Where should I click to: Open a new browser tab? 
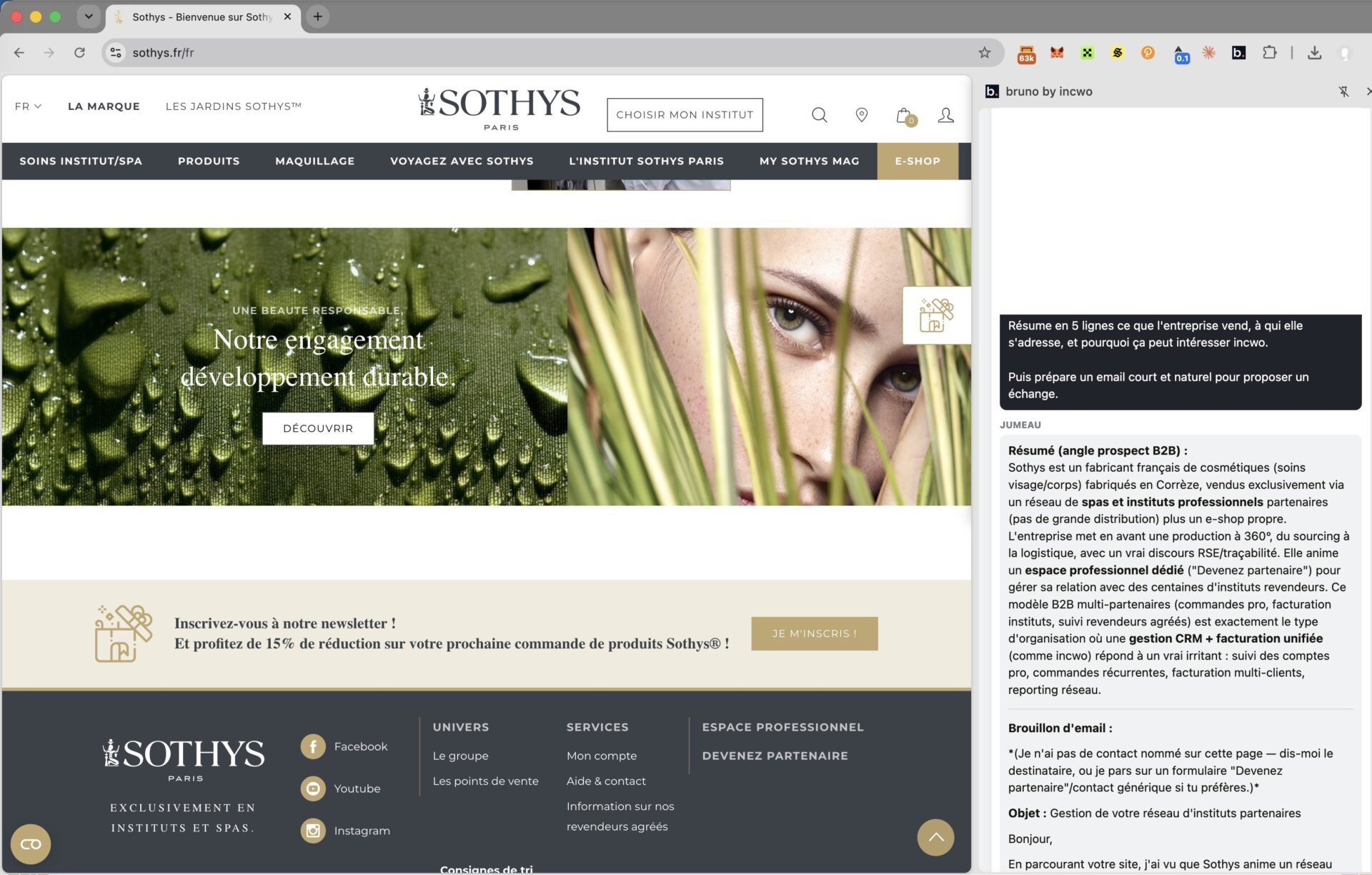click(x=318, y=16)
